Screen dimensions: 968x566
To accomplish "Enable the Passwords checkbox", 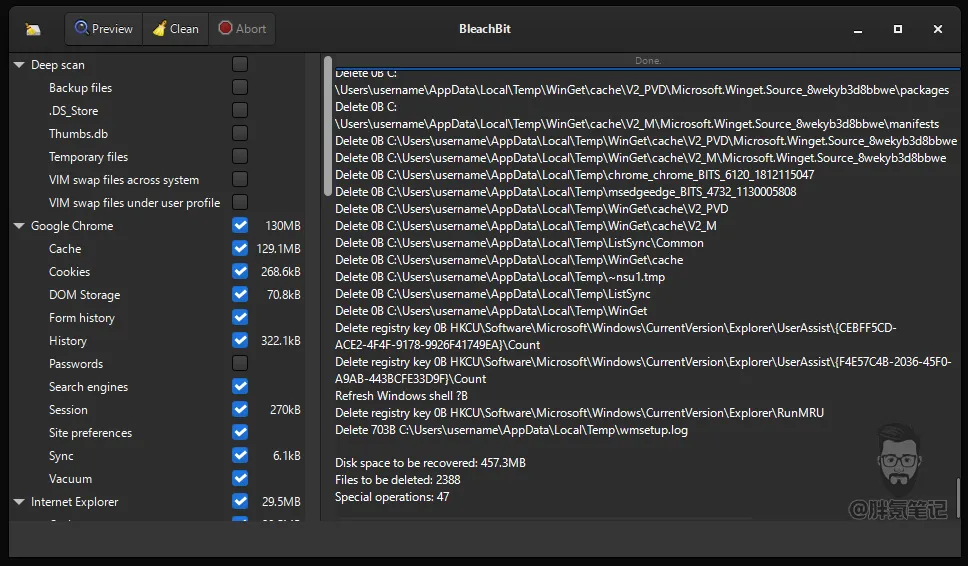I will click(240, 363).
